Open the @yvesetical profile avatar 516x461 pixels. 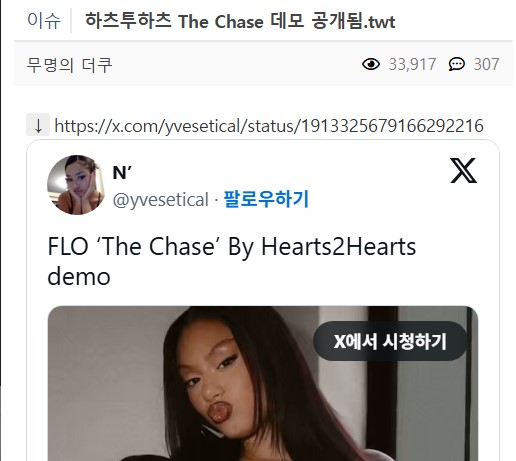(x=76, y=185)
